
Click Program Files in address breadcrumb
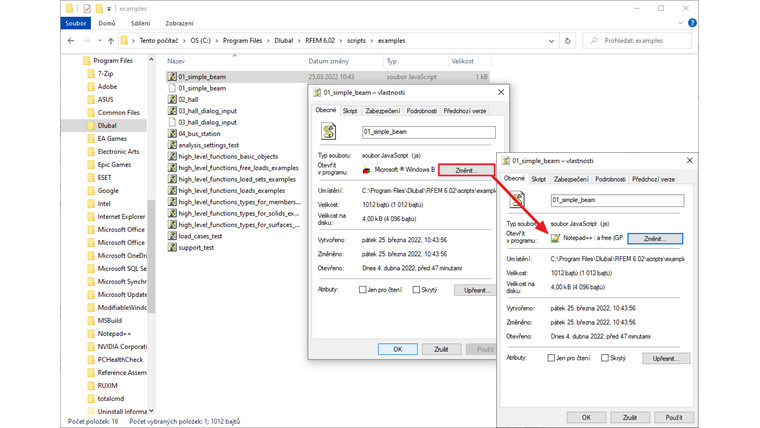click(242, 41)
